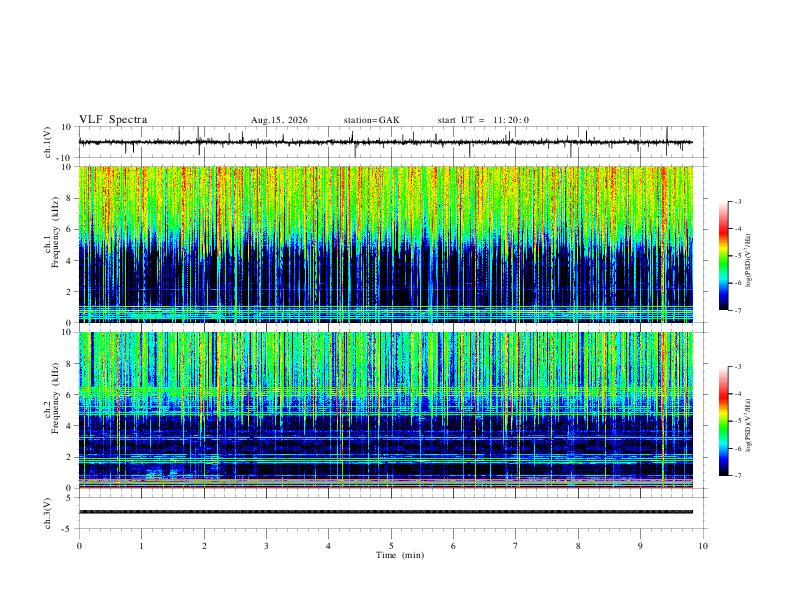
Task: Click the upper ch.1 color scale bar
Action: point(724,256)
